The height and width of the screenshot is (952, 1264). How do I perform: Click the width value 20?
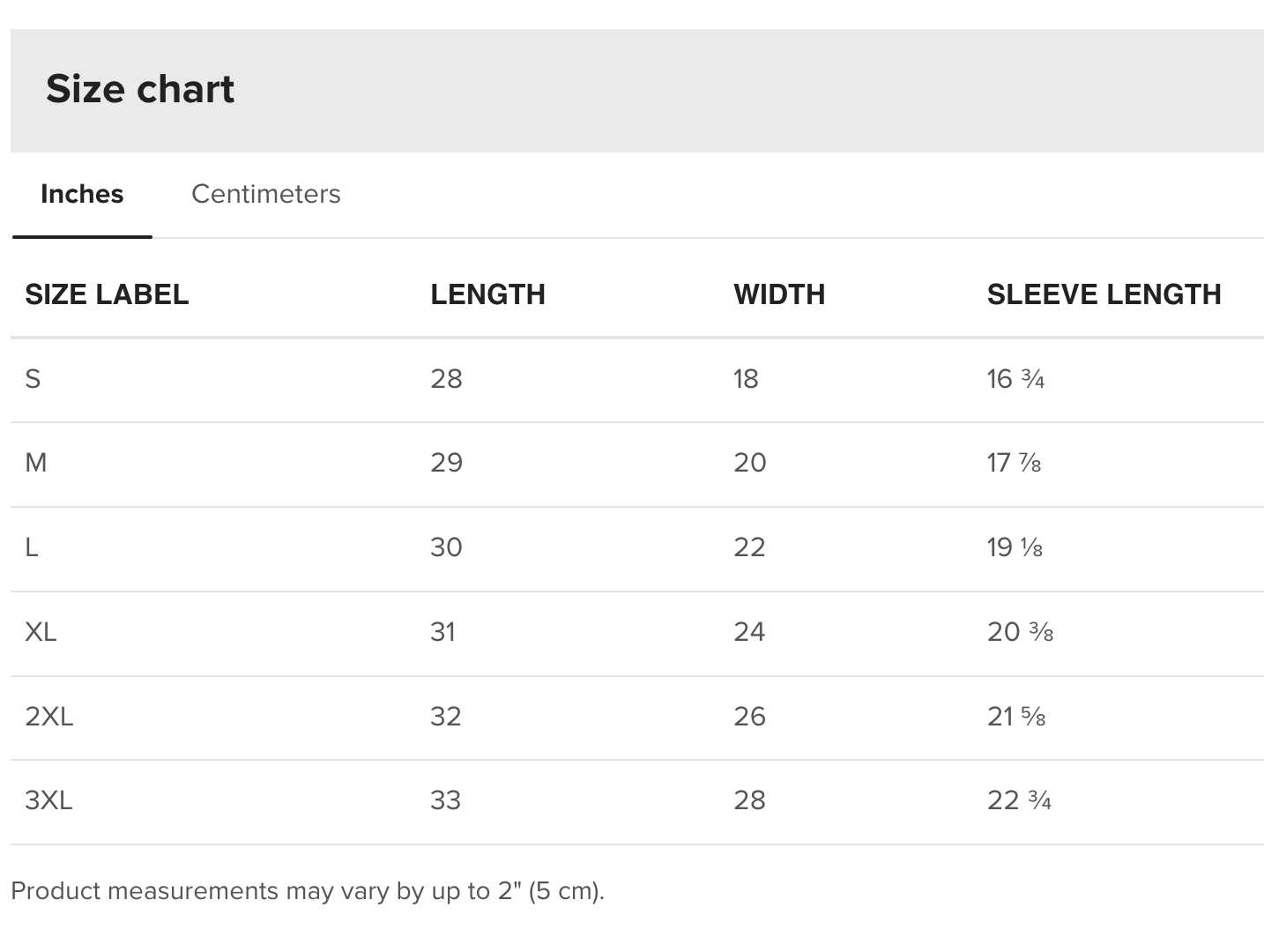pyautogui.click(x=749, y=463)
